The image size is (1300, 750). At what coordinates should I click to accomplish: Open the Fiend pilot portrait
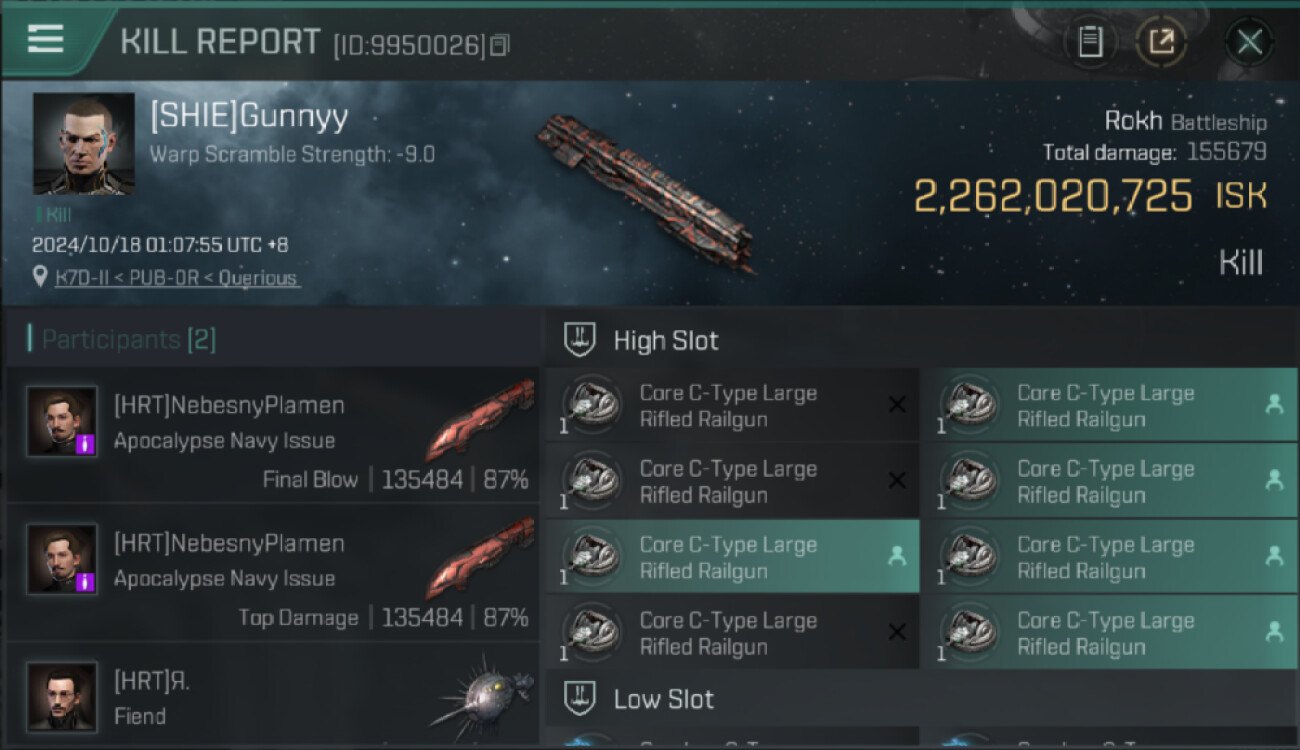(62, 697)
